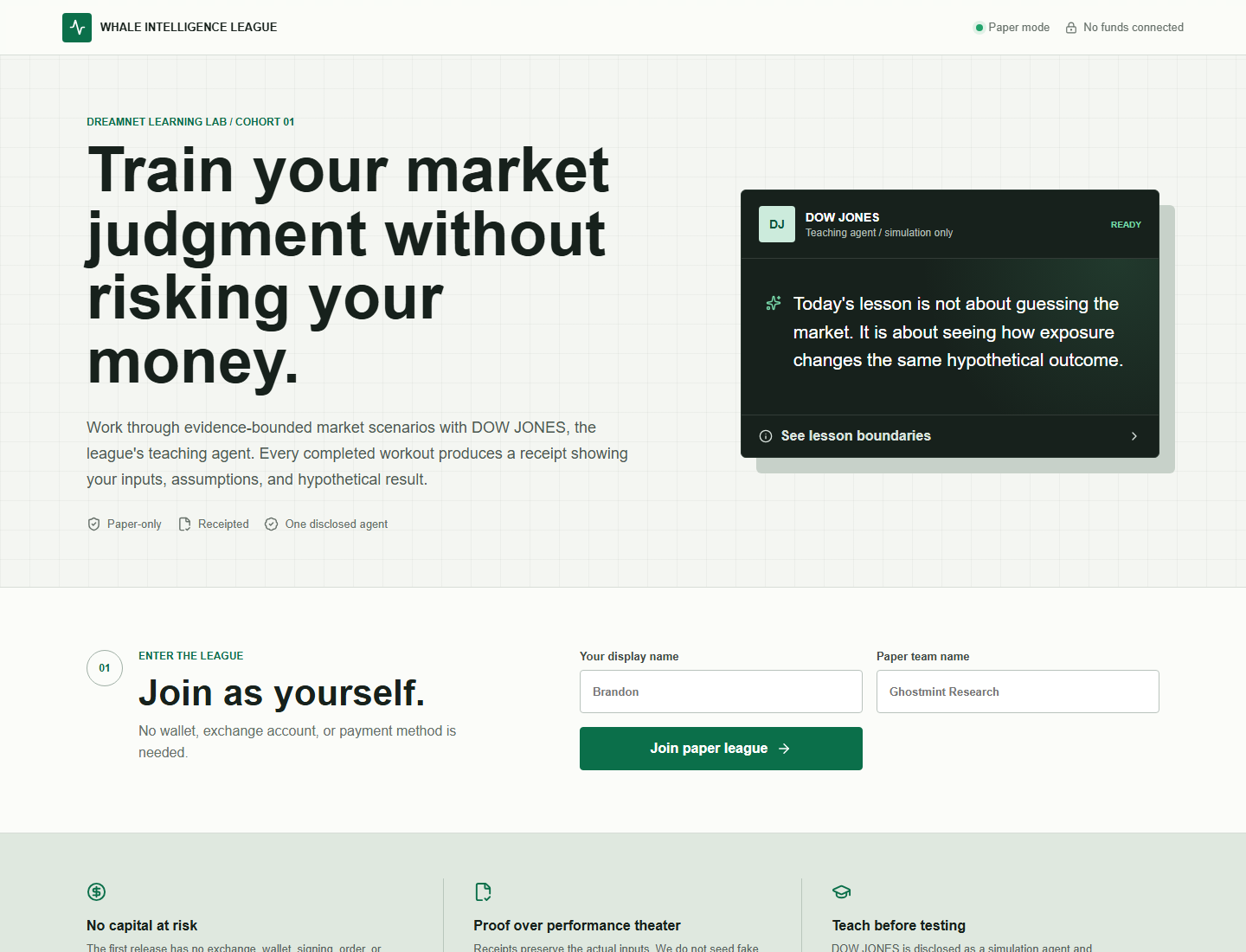Focus the Your display name field
The image size is (1246, 952).
point(721,691)
